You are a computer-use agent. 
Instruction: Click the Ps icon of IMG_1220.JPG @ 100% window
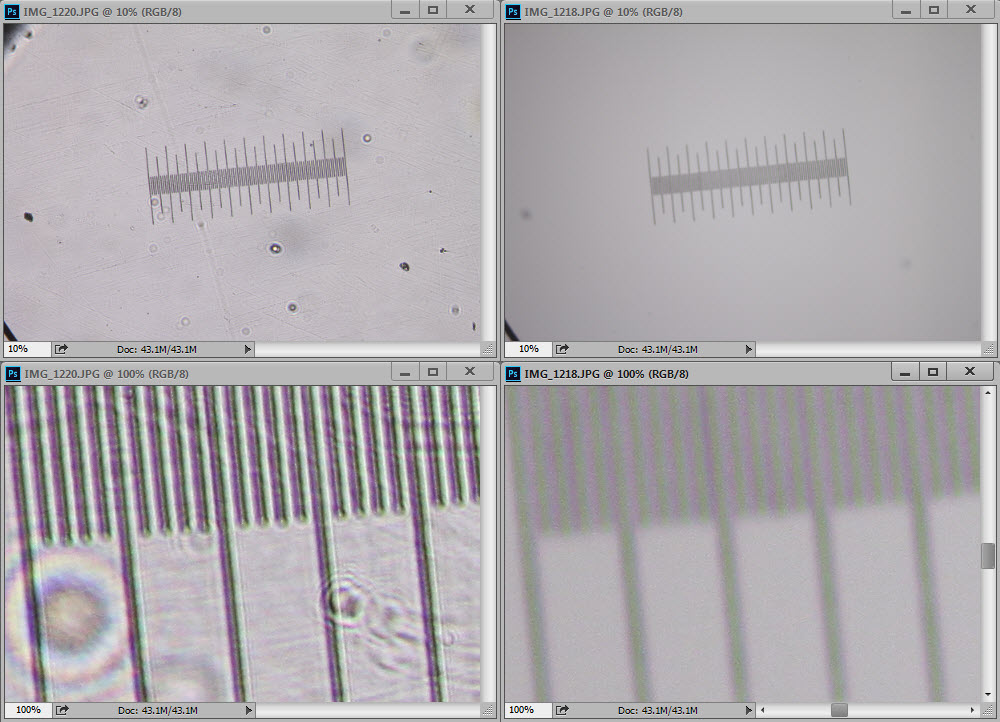coord(12,374)
